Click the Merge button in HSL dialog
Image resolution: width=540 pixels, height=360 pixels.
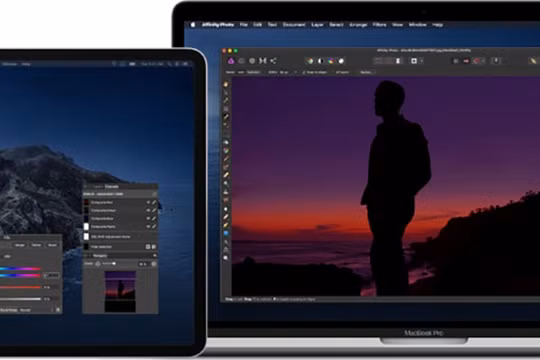coord(20,245)
